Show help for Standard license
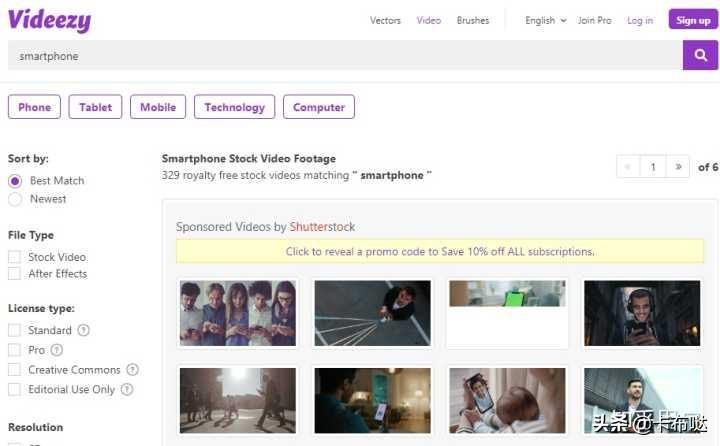The height and width of the screenshot is (446, 720). 84,330
